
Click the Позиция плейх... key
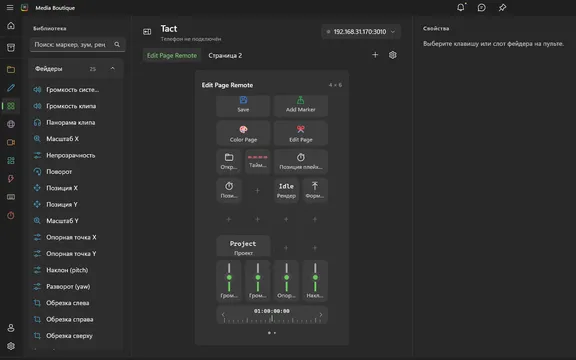(x=300, y=162)
